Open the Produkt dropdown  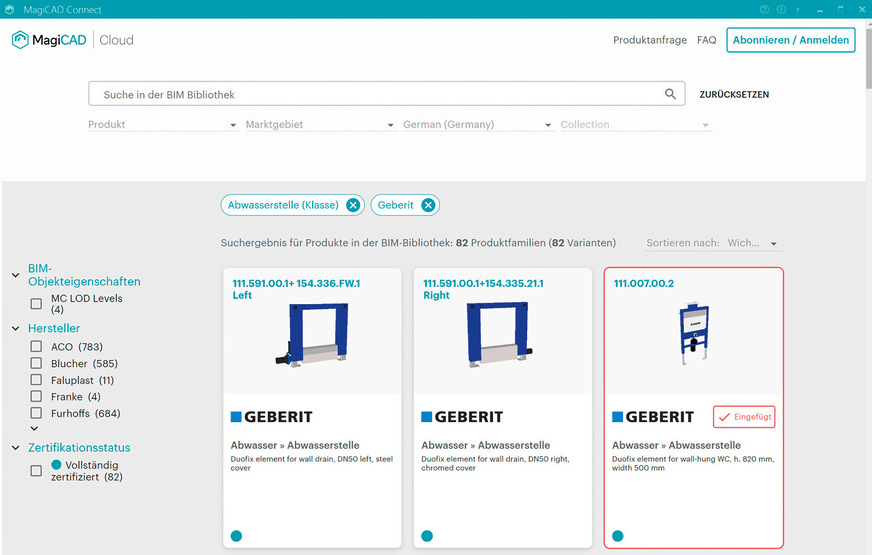(x=163, y=125)
